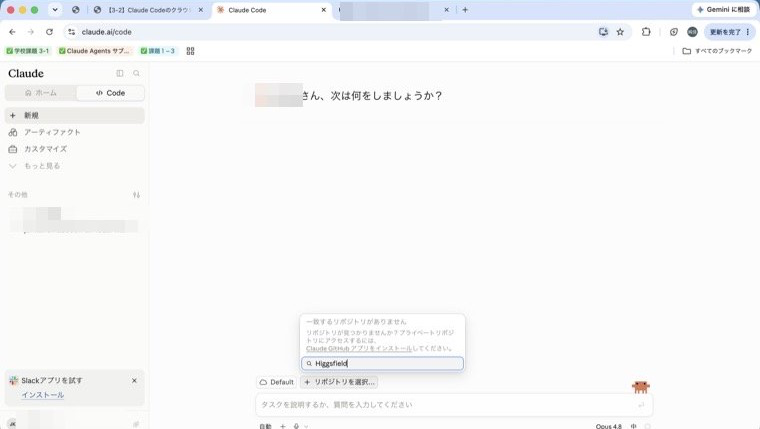Click the インストール link for Slack
760x429 pixels.
43,395
